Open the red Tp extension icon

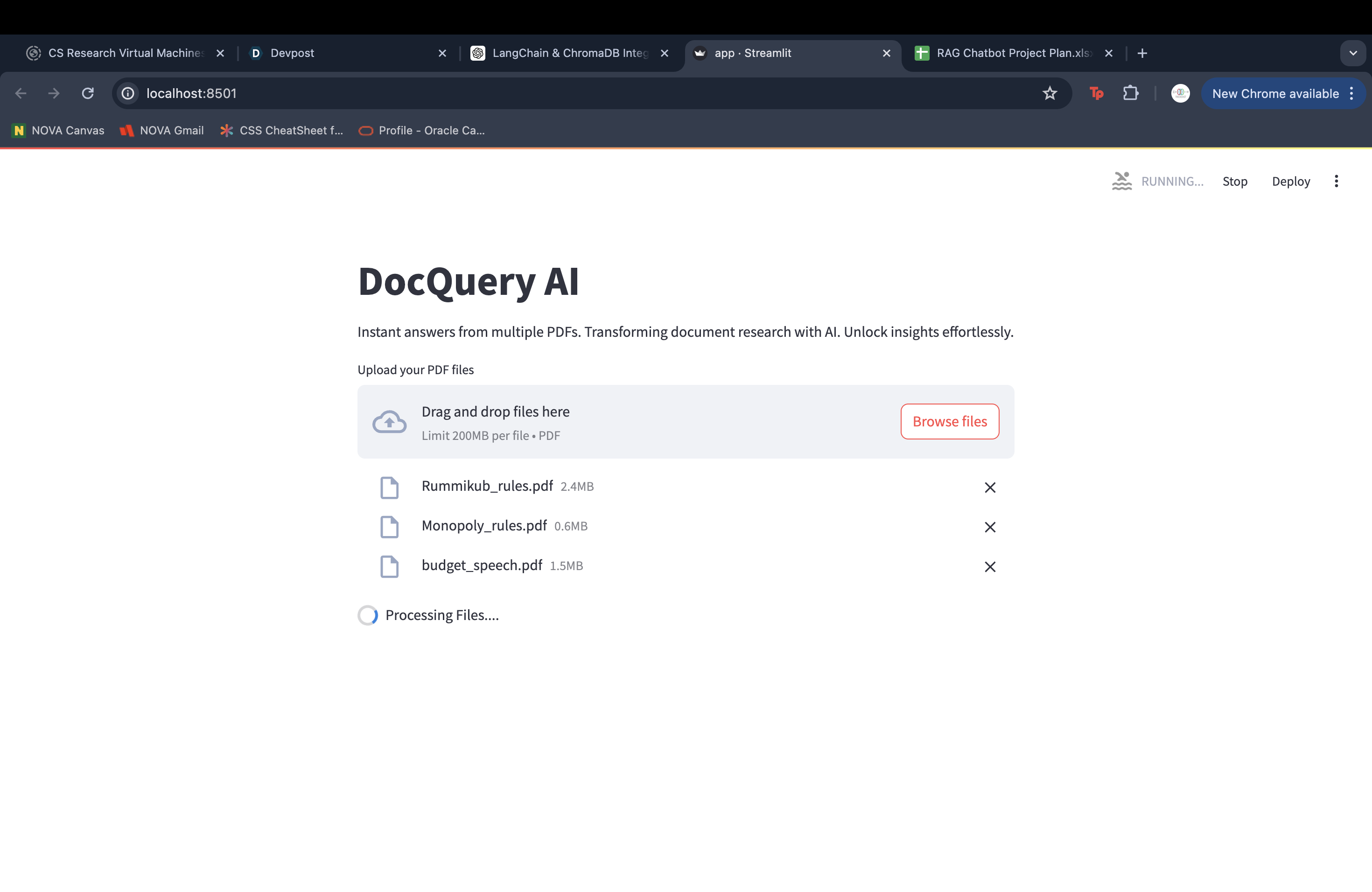[1096, 93]
